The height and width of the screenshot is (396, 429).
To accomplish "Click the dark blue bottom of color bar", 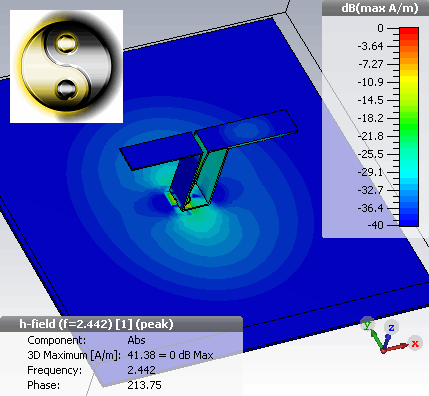I will pyautogui.click(x=409, y=218).
